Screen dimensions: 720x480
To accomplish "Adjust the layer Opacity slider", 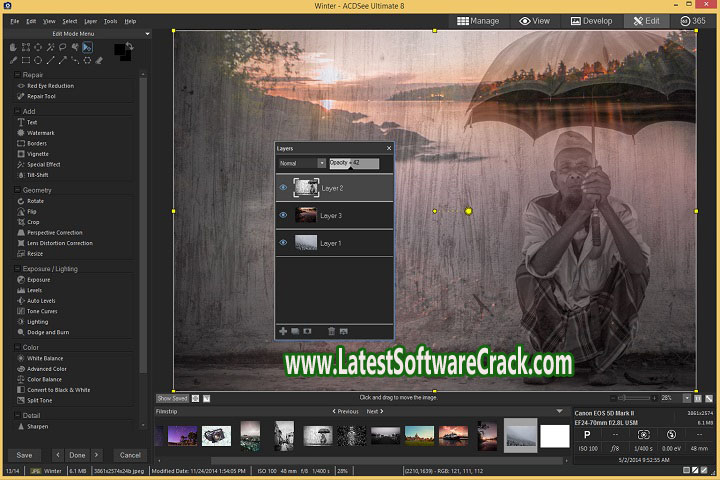I will click(354, 163).
